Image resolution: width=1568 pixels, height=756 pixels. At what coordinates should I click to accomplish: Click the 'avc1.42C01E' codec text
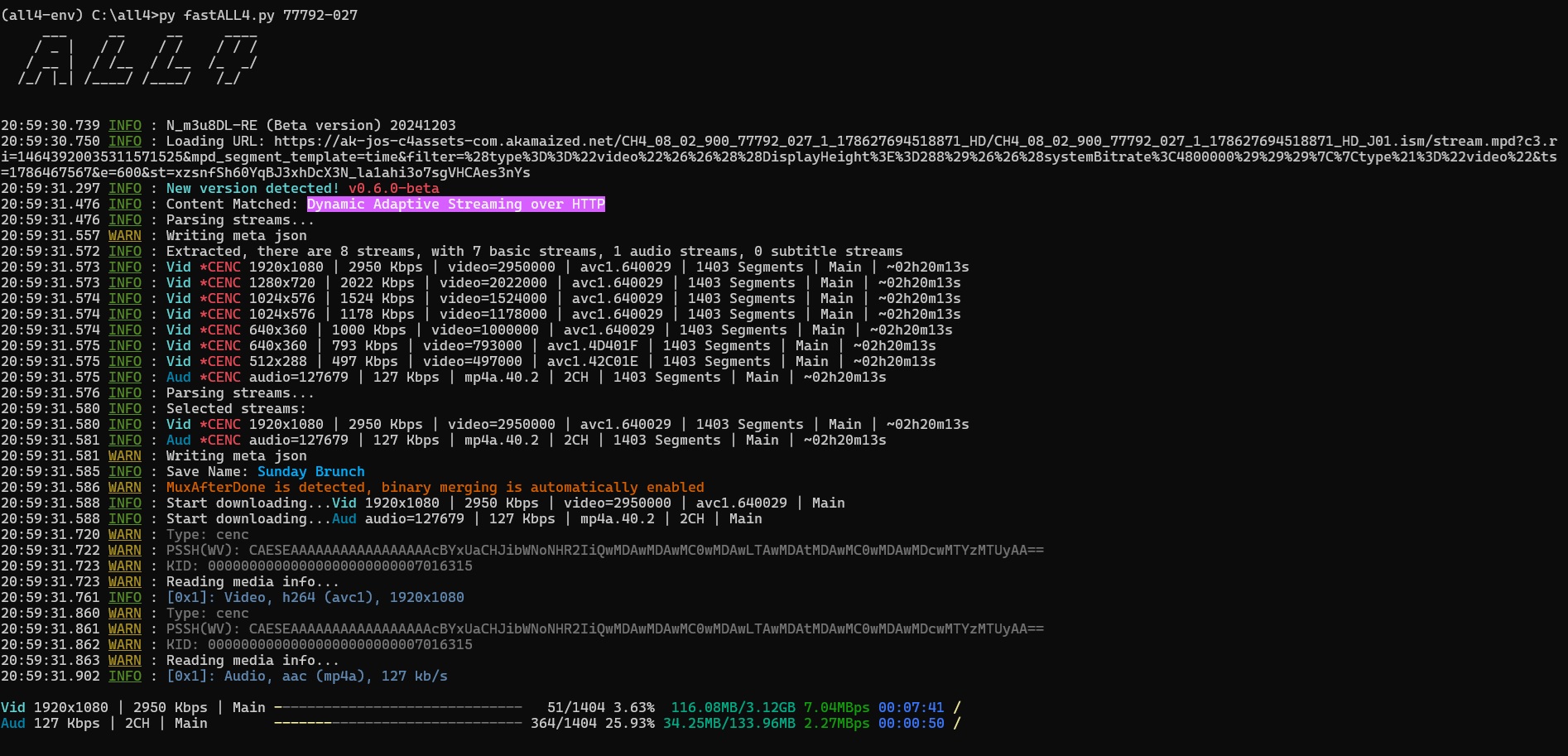tap(593, 362)
